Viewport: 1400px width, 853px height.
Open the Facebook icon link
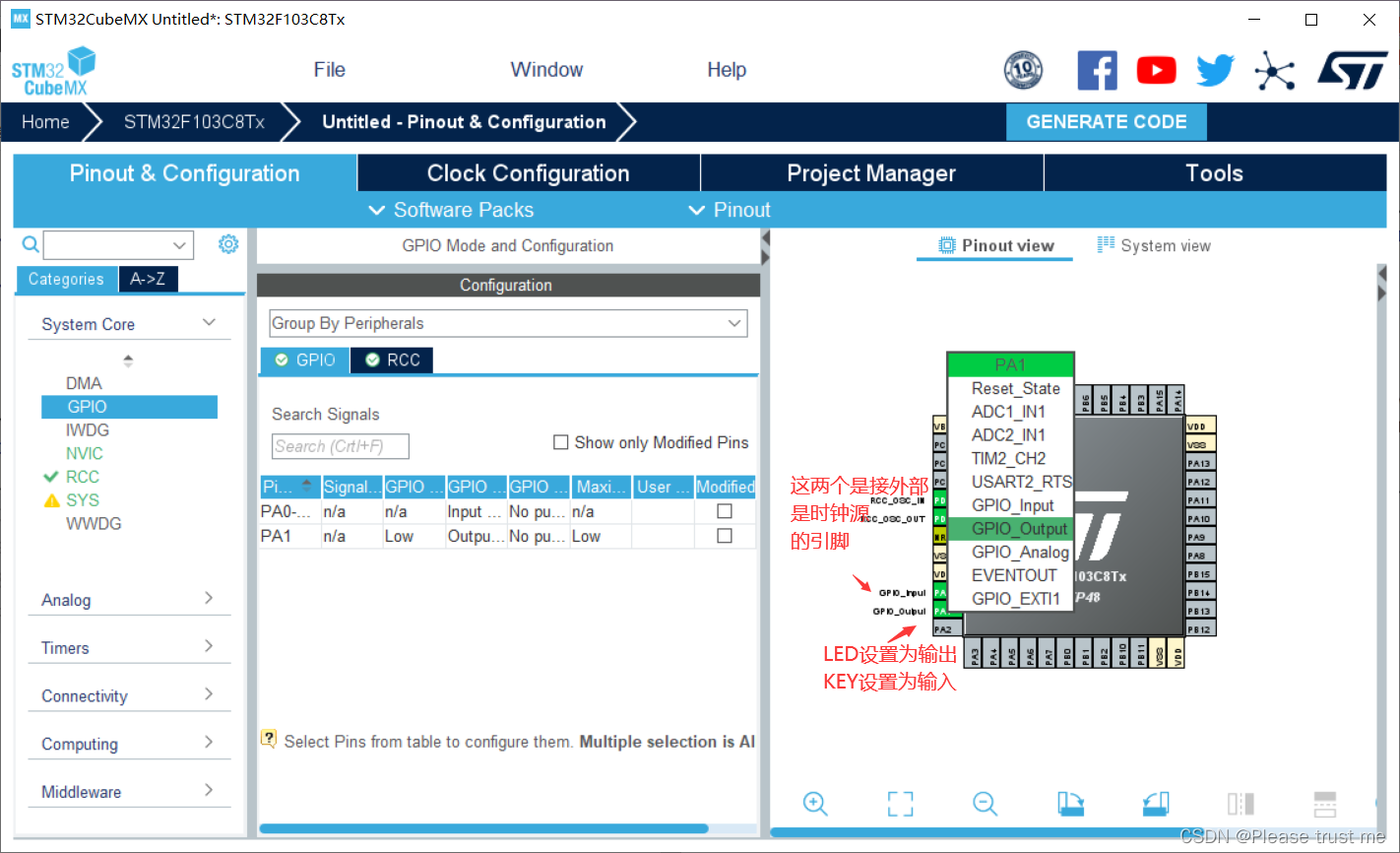[x=1097, y=71]
